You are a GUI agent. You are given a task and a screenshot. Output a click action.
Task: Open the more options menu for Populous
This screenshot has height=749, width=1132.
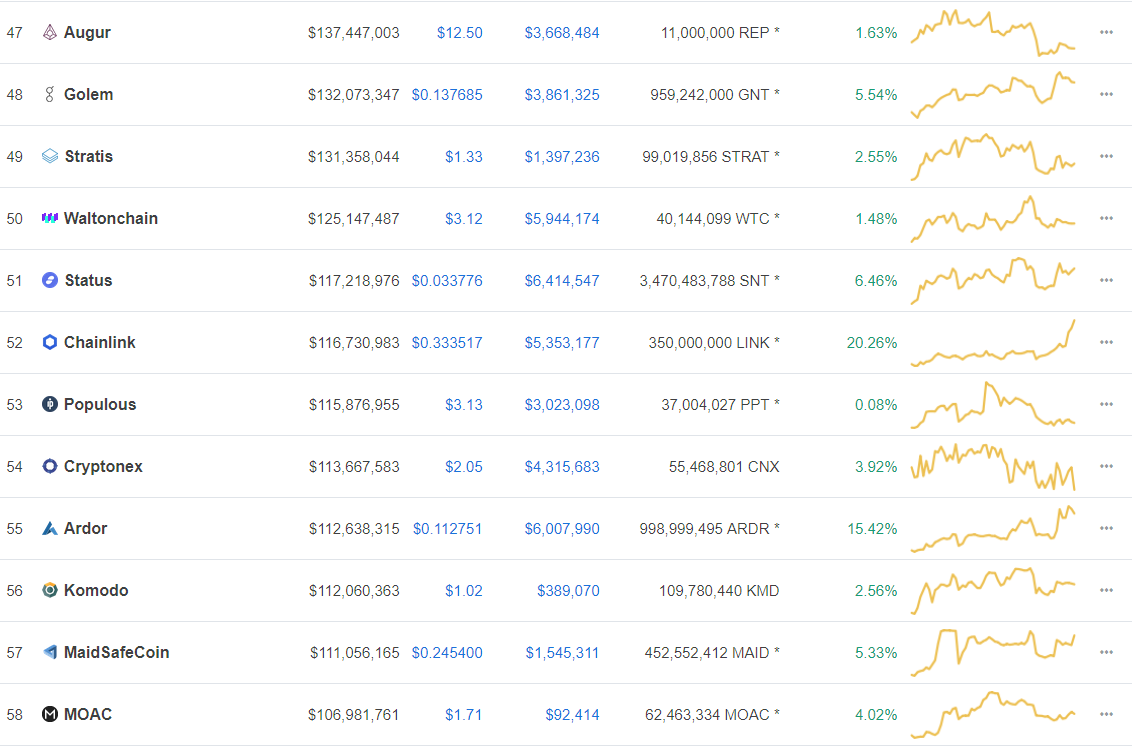click(x=1106, y=404)
